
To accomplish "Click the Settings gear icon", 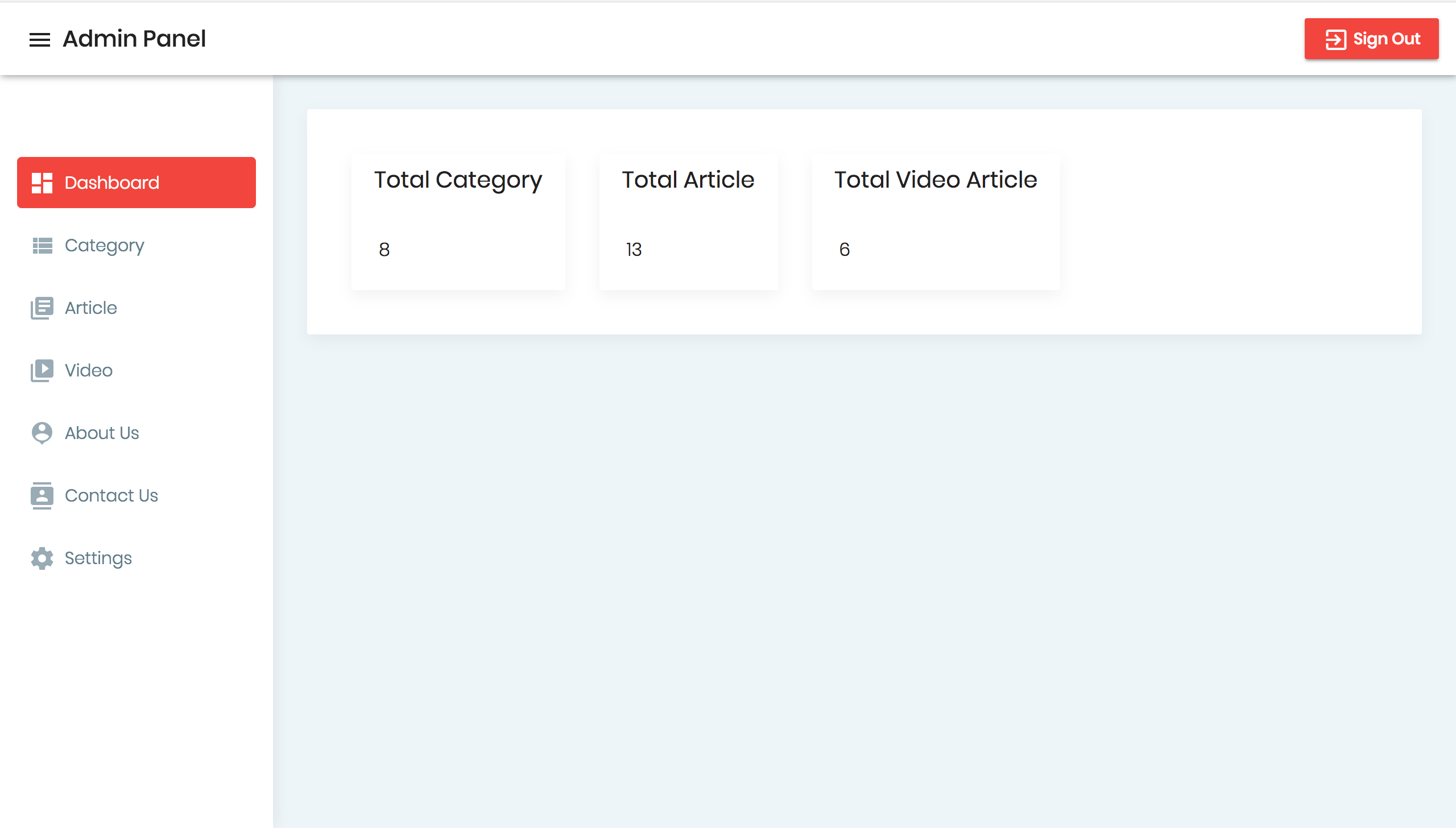I will 42,558.
